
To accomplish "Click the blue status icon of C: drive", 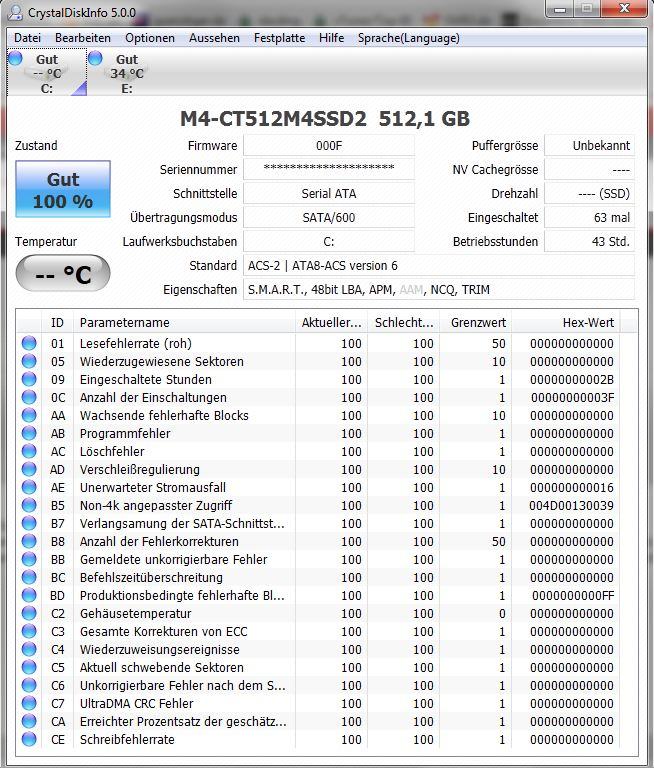I will pos(16,58).
